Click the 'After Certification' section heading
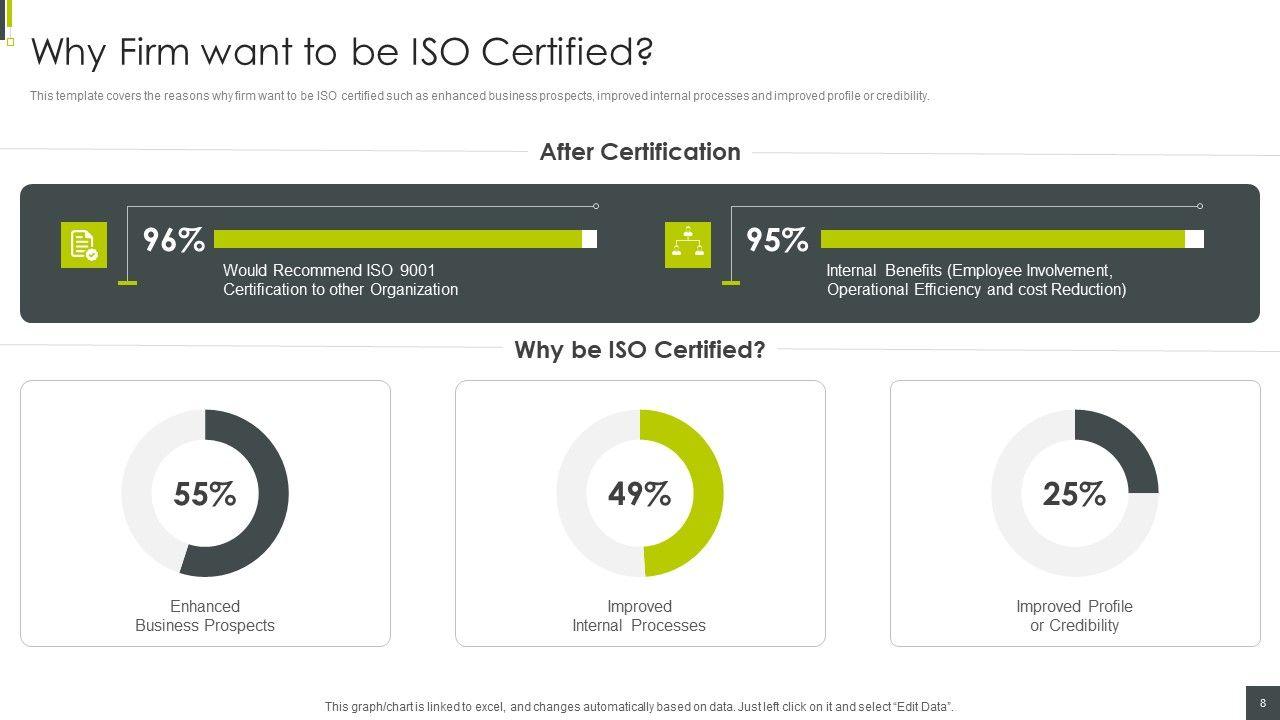This screenshot has width=1280, height=720. click(640, 152)
